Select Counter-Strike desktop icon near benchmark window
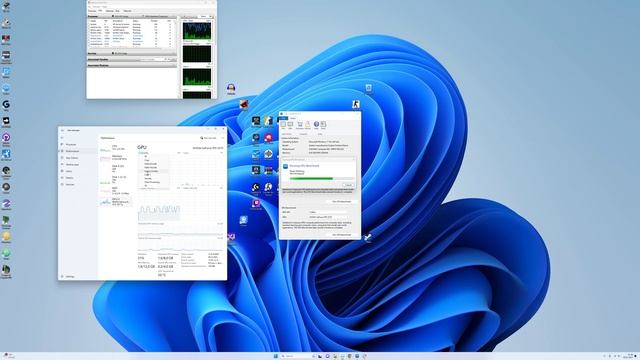The width and height of the screenshot is (640, 360). point(356,104)
